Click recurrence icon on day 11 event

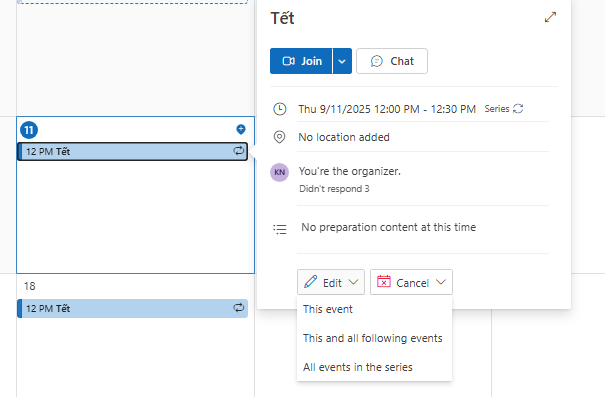pos(238,150)
